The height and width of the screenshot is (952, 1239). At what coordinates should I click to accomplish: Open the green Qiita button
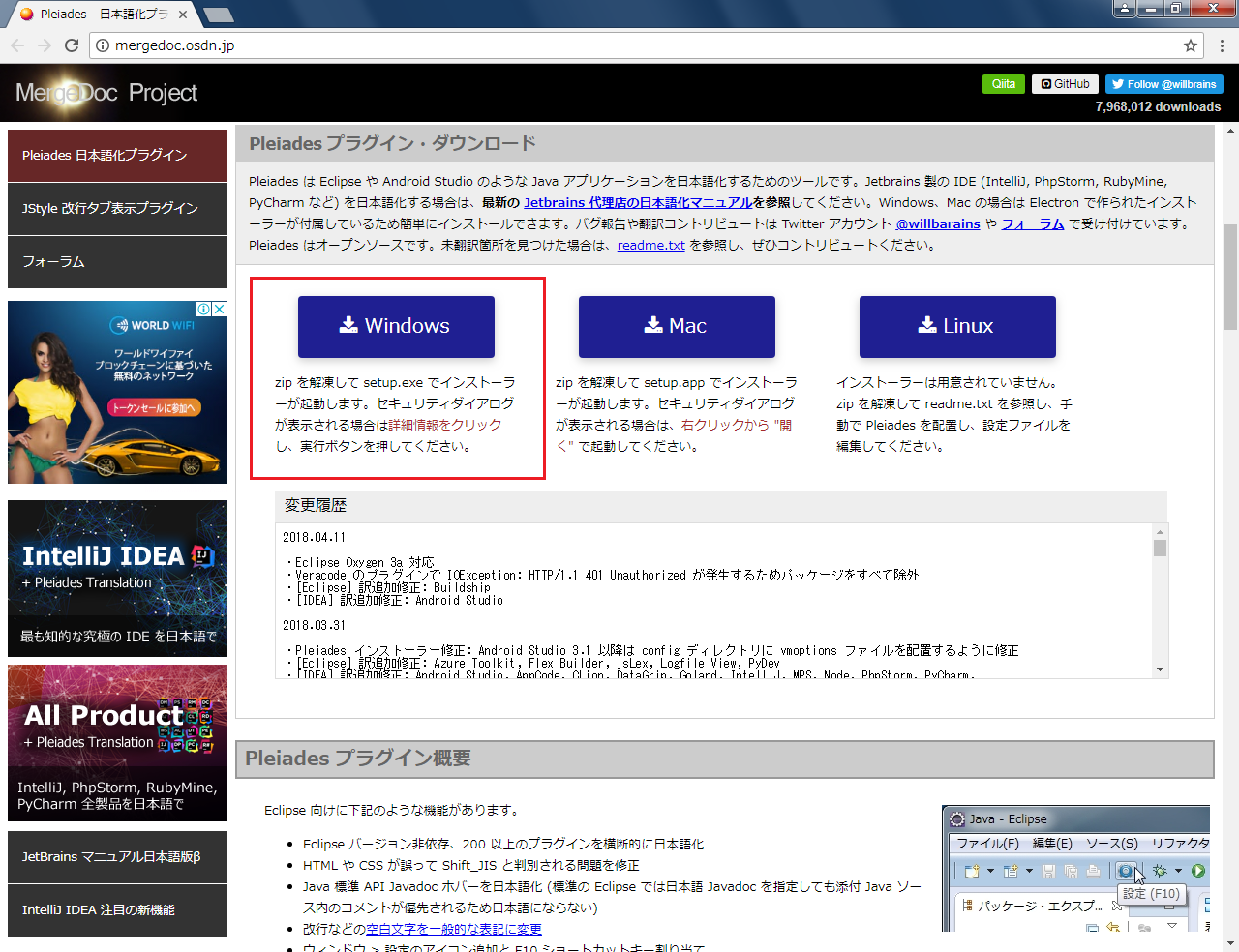click(1003, 84)
